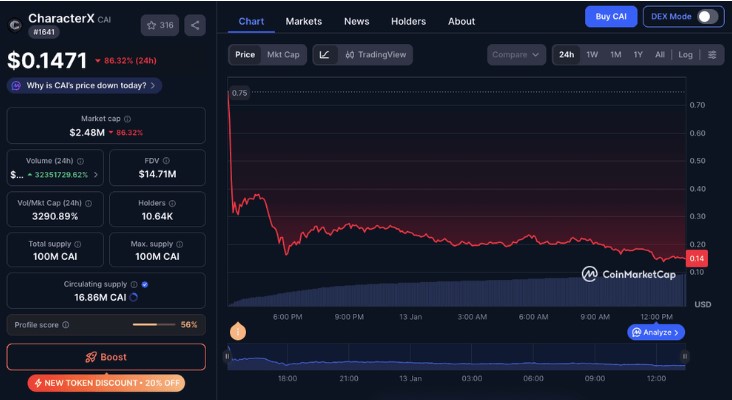Click FDV info icon
The height and width of the screenshot is (400, 732).
(166, 161)
